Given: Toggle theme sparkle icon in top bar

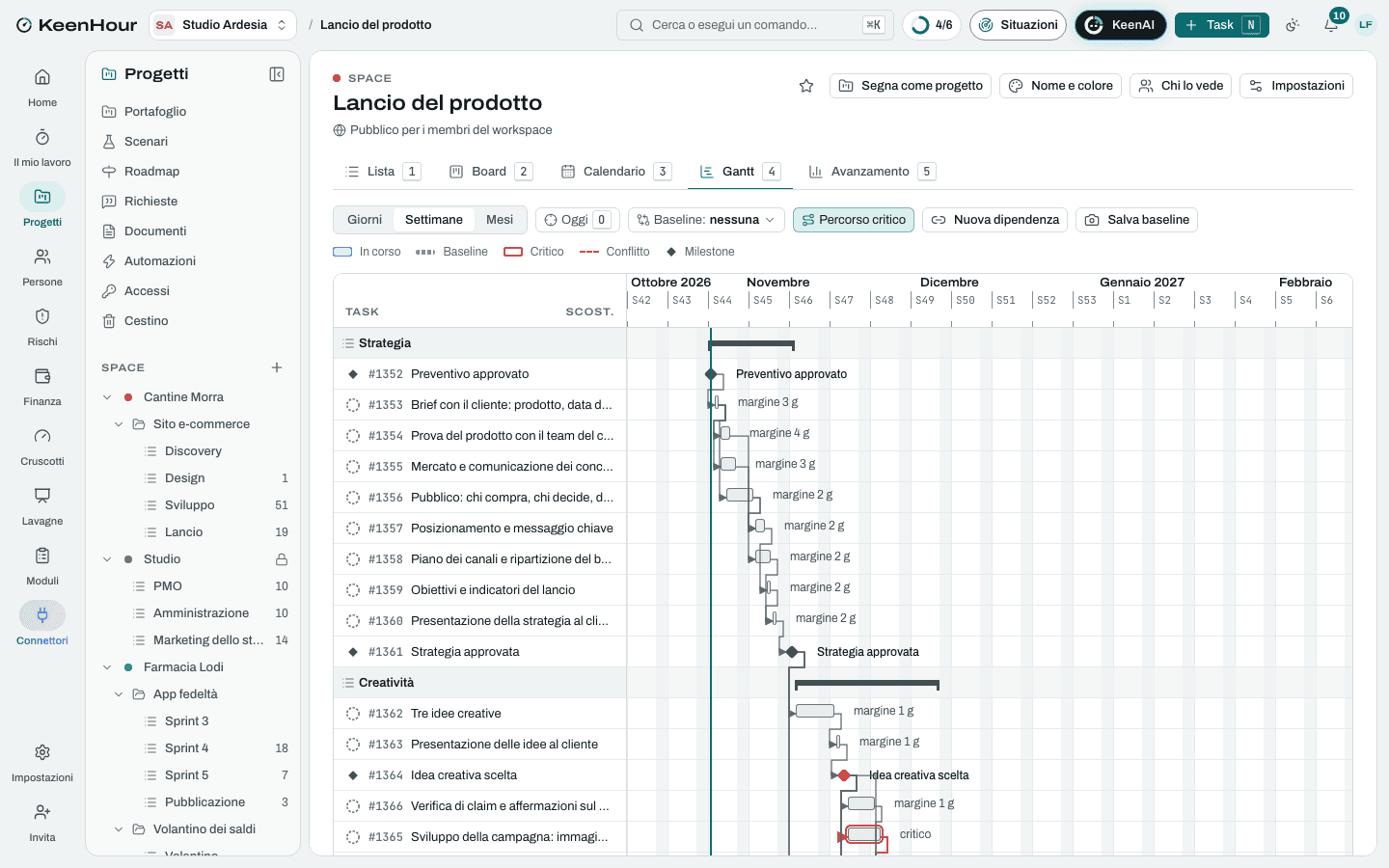Looking at the screenshot, I should point(1293,25).
